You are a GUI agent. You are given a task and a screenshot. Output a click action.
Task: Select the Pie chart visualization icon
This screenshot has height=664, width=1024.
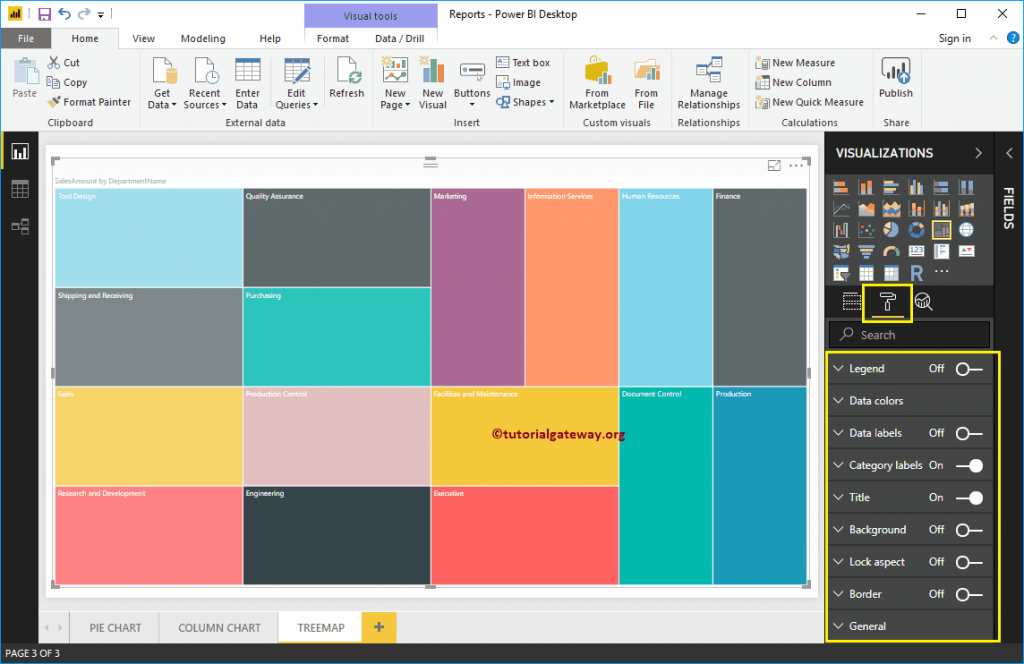pos(891,229)
